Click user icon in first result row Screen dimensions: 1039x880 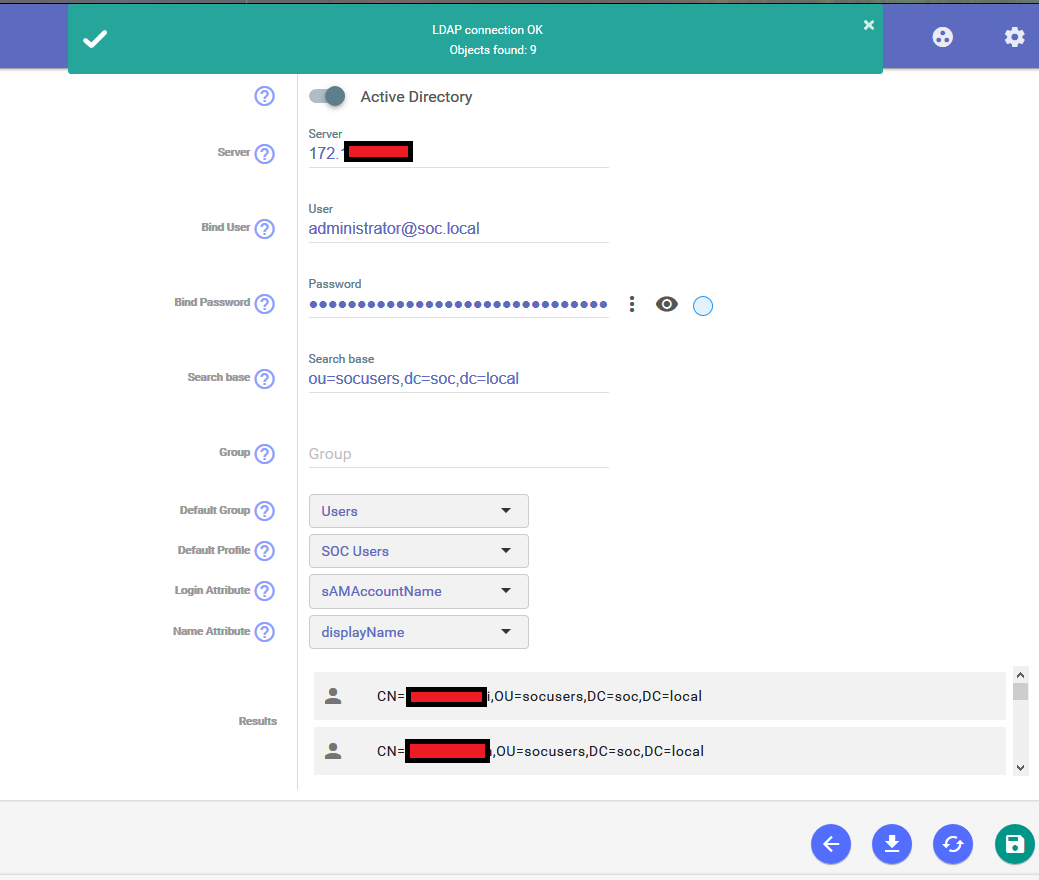[x=333, y=696]
